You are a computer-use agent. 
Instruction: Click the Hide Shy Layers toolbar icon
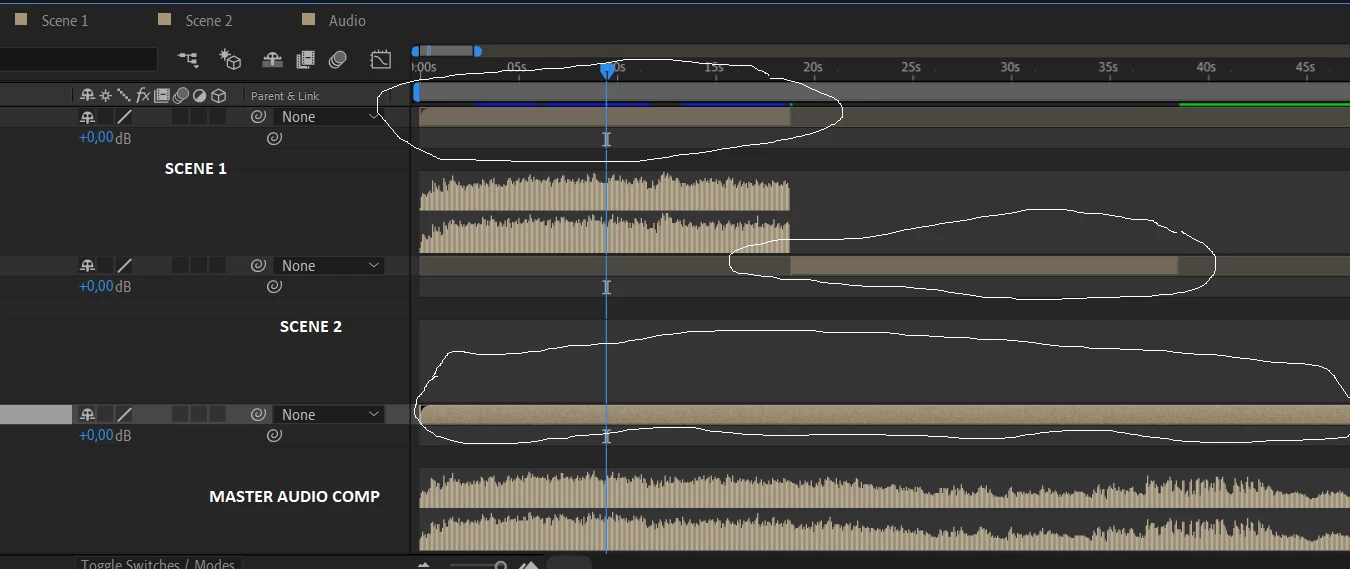pos(272,60)
